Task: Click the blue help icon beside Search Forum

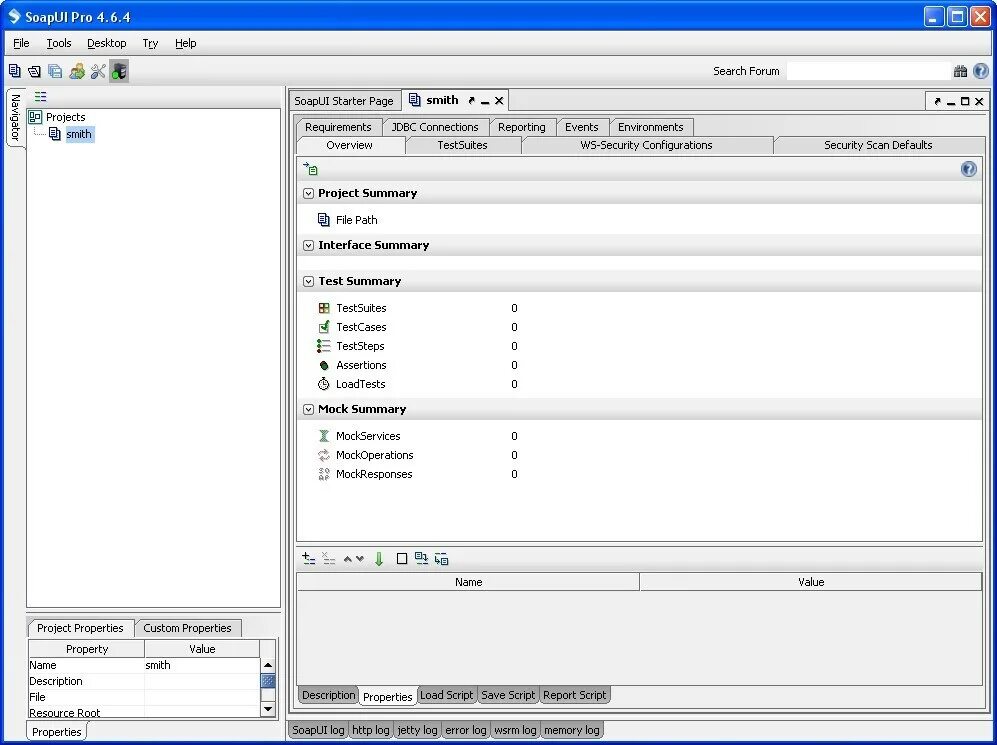Action: coord(980,71)
